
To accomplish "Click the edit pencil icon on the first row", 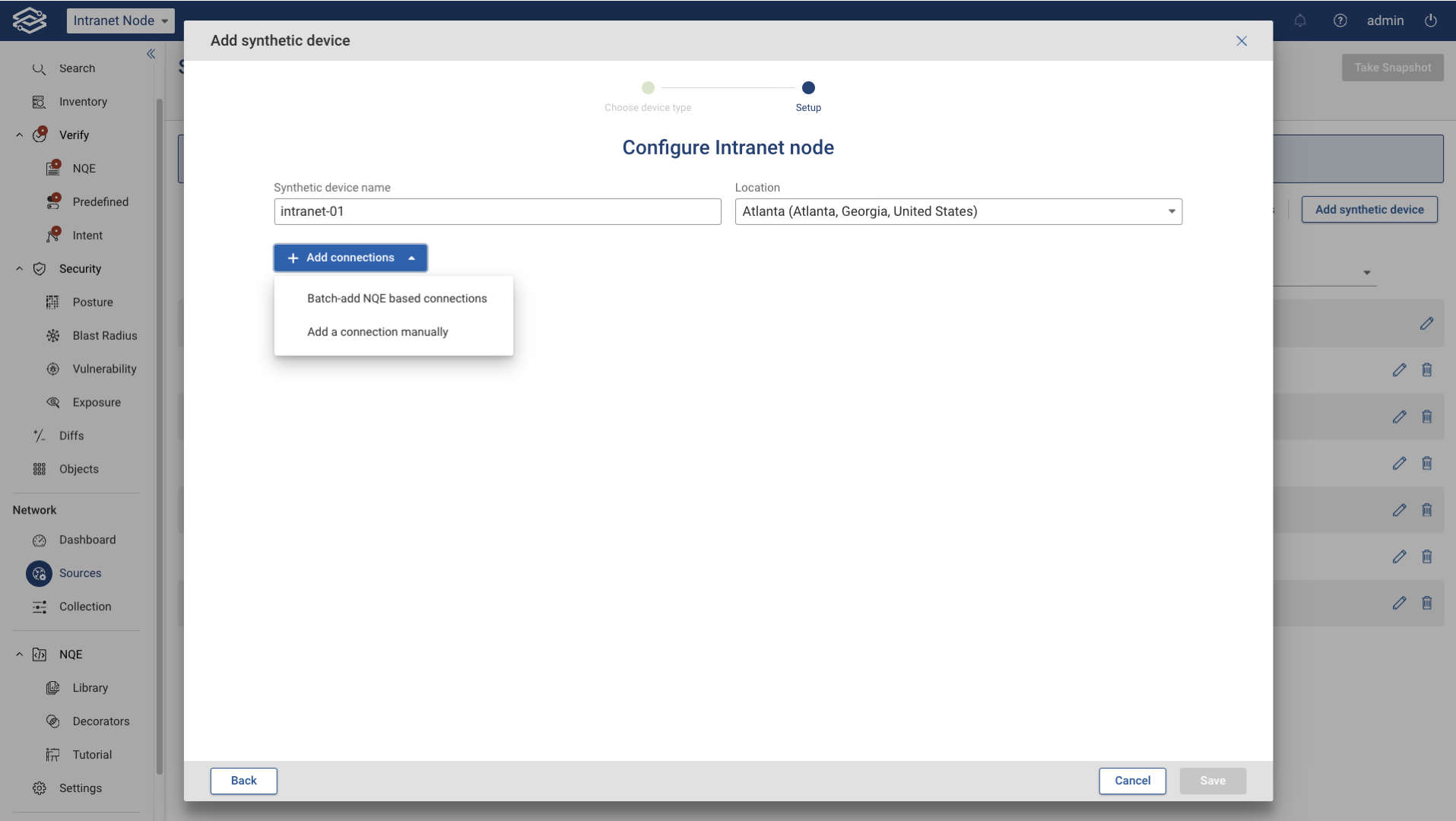I will pos(1426,323).
